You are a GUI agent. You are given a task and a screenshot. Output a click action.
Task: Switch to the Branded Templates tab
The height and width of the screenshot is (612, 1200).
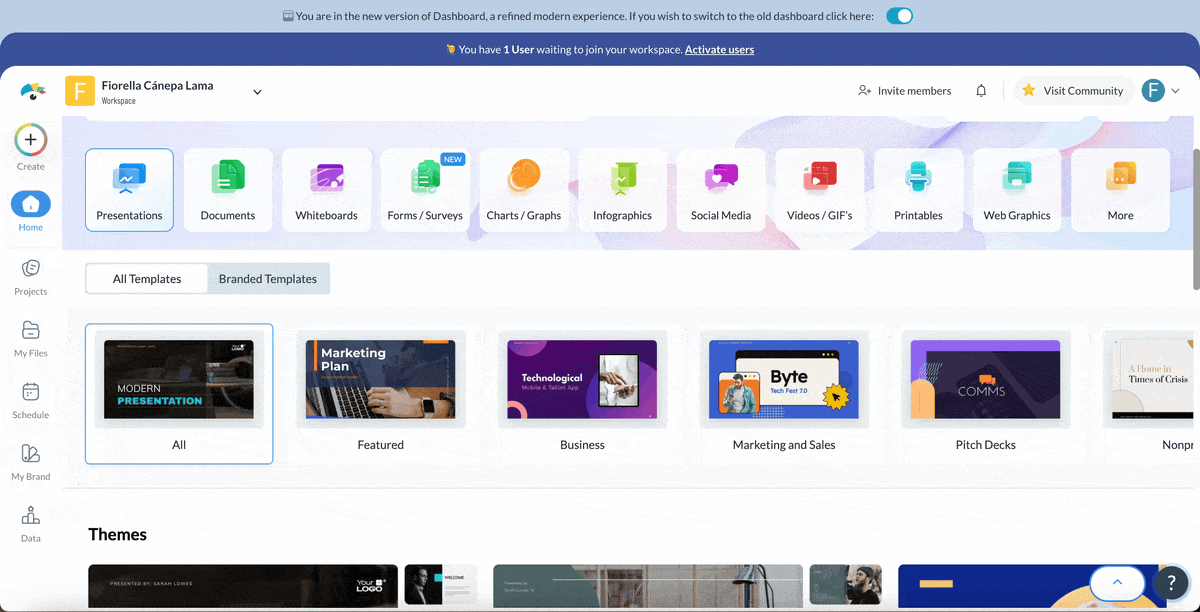[x=268, y=278]
